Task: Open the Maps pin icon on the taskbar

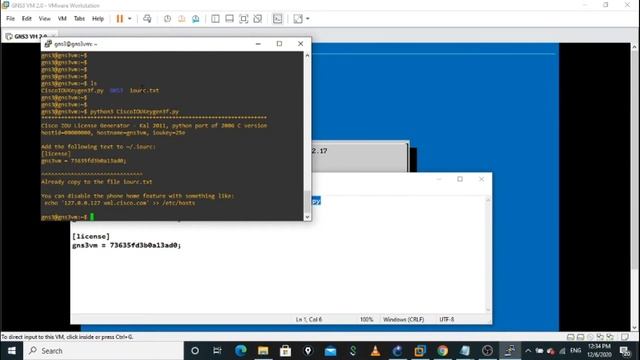Action: tap(308, 351)
